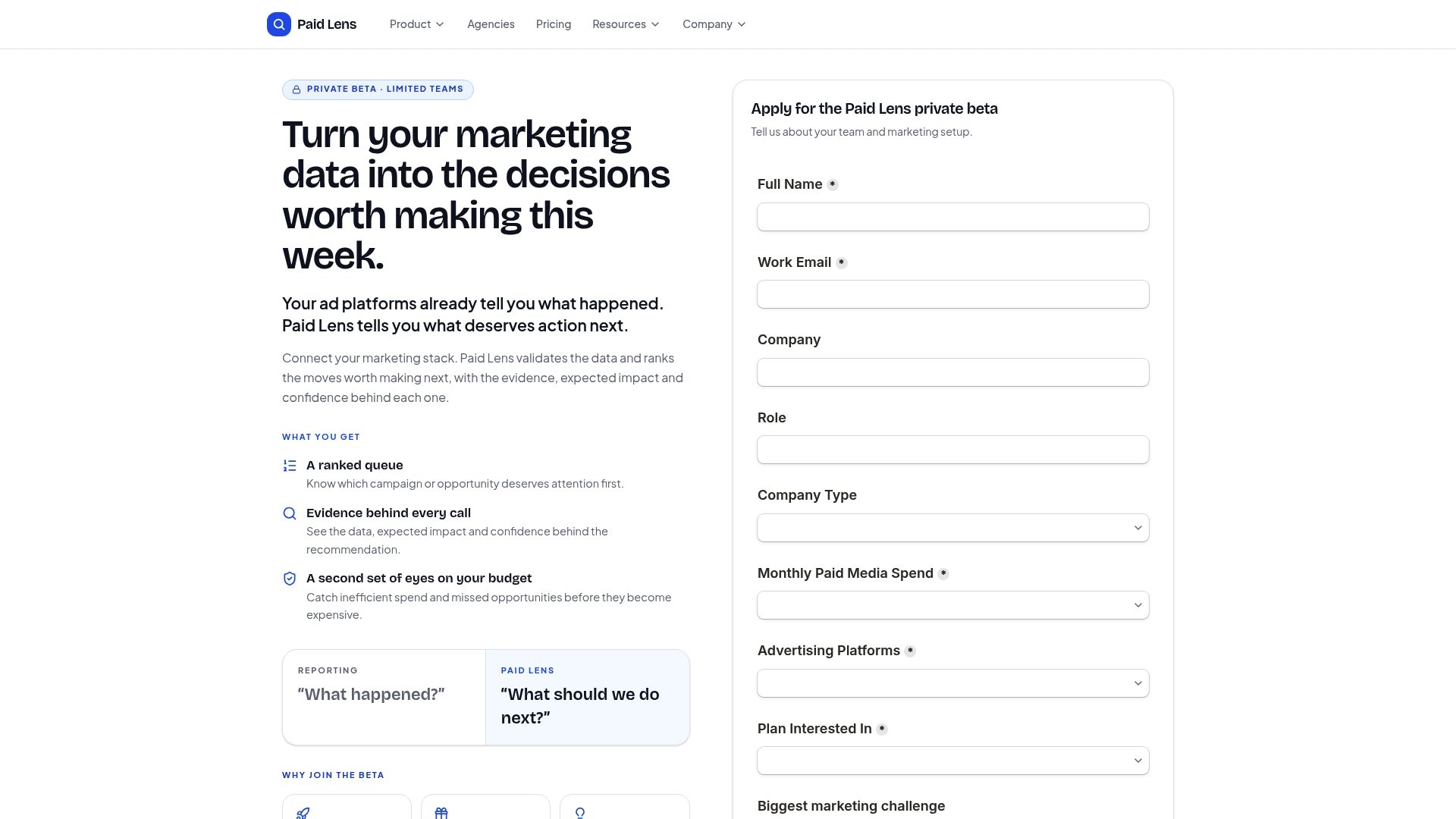Click the lightbulb icon under Why Join the Beta
The height and width of the screenshot is (819, 1456).
pyautogui.click(x=580, y=813)
